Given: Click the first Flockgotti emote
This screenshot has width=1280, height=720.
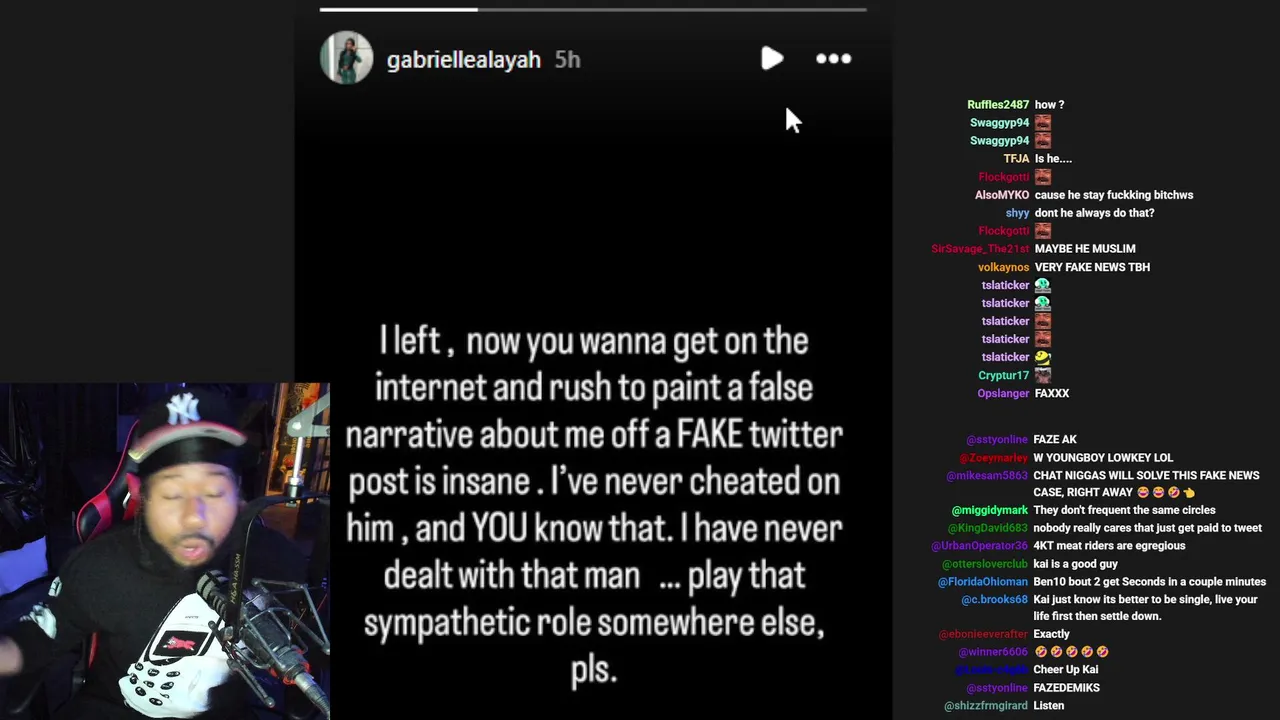Looking at the screenshot, I should click(1043, 177).
